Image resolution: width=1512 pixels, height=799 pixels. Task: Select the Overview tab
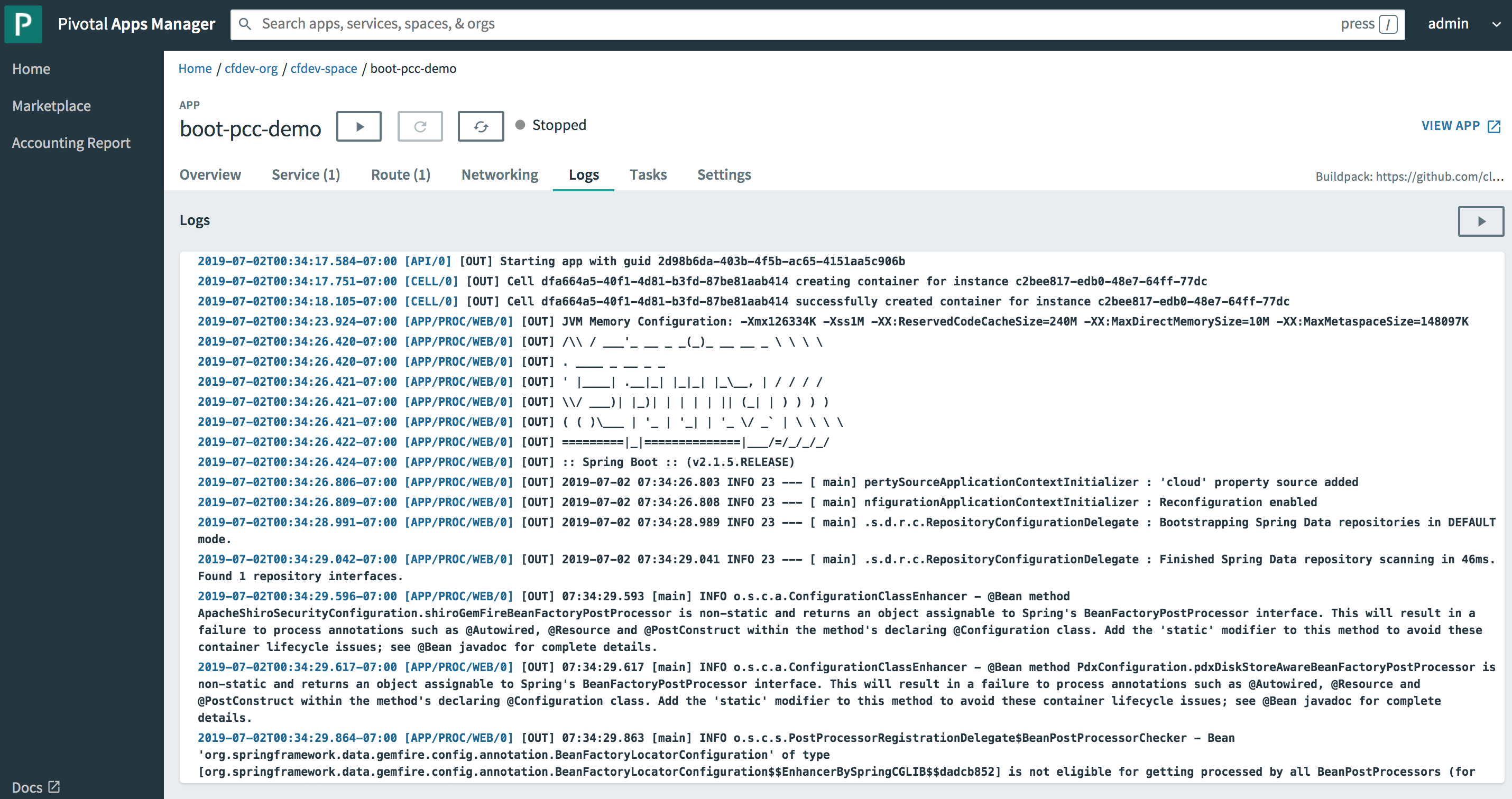point(210,174)
